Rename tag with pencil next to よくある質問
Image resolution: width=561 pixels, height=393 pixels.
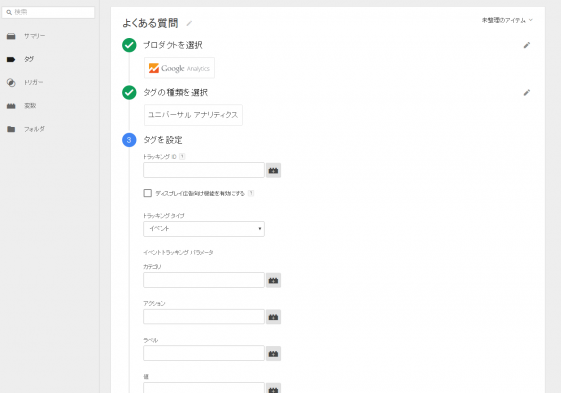(189, 24)
